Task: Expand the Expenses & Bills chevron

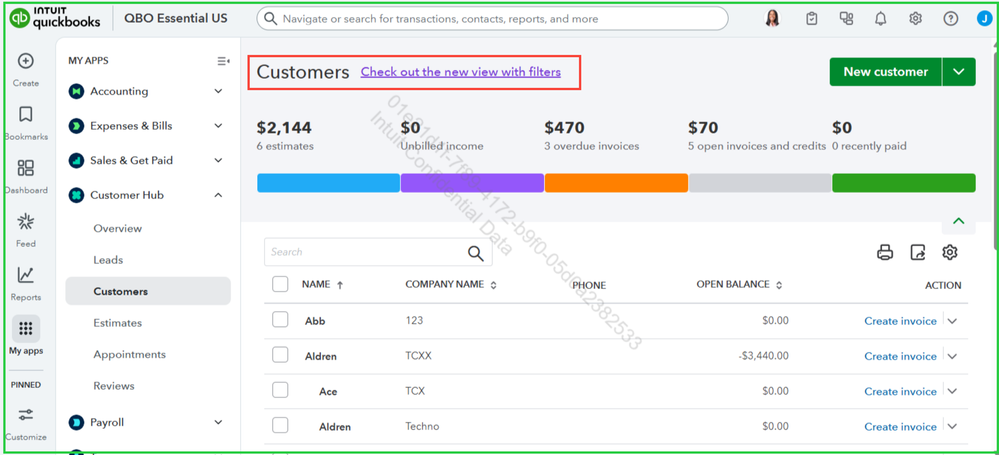Action: (219, 126)
